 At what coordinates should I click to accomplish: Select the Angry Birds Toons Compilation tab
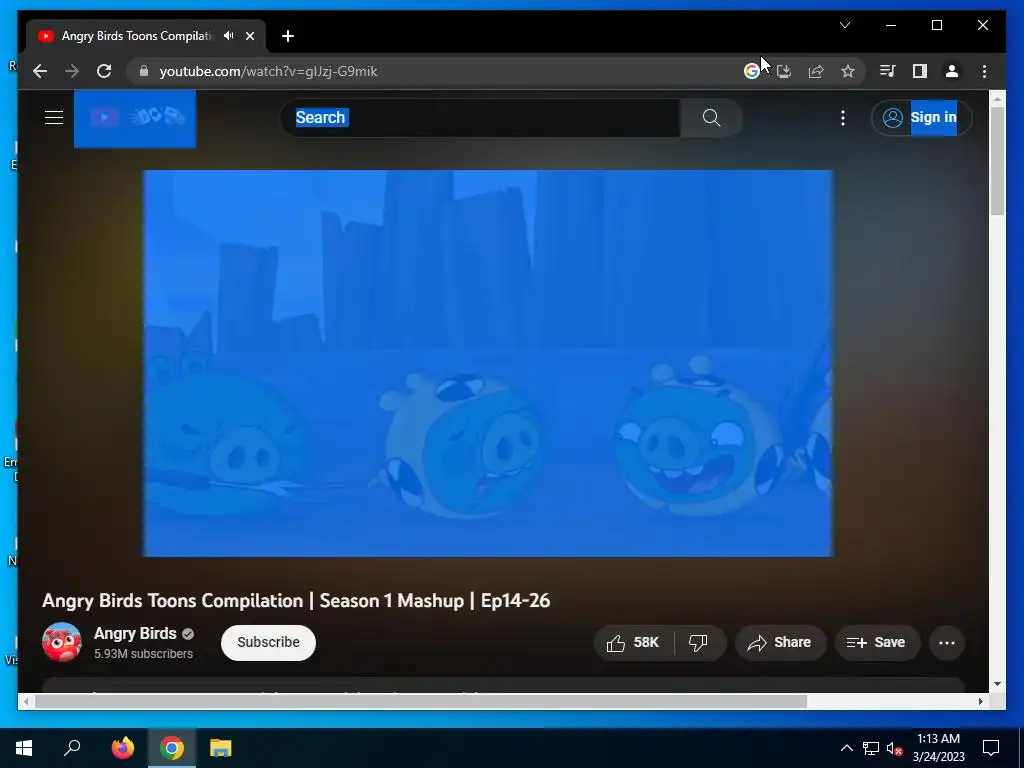[x=137, y=36]
